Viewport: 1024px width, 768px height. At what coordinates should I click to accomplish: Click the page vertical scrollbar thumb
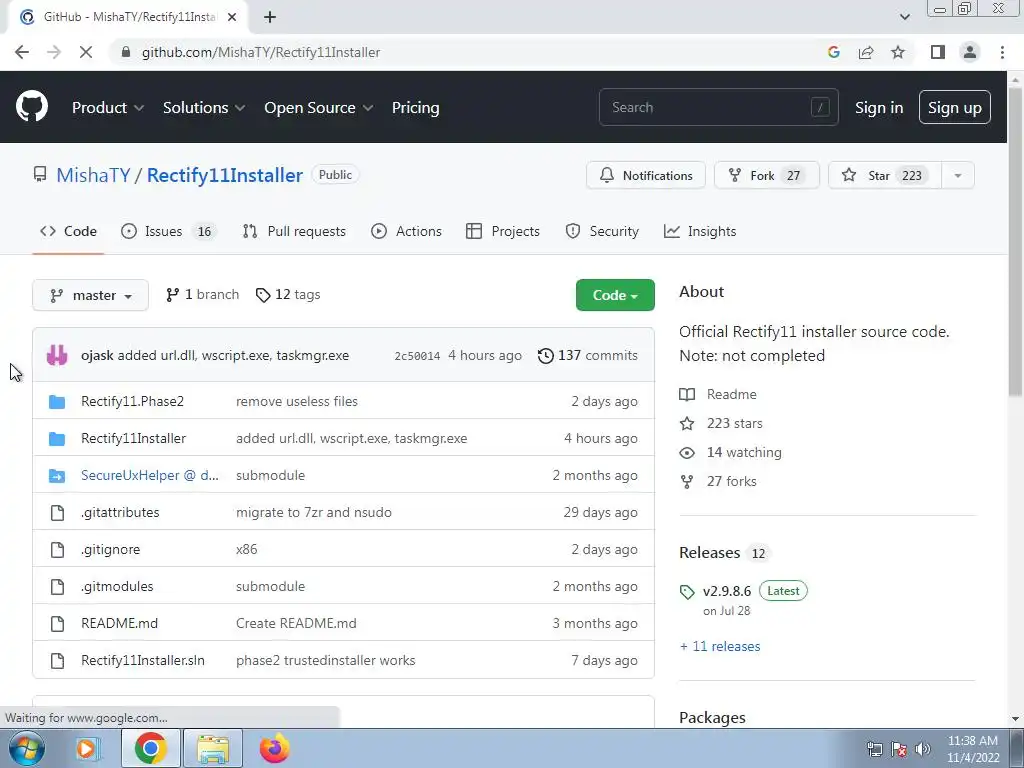click(x=1015, y=242)
